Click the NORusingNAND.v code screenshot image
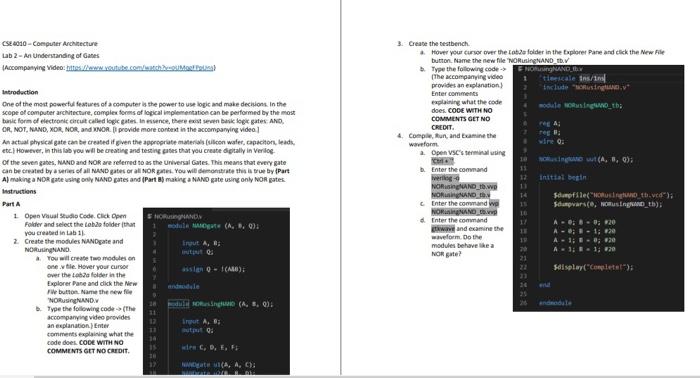This screenshot has width=700, height=378. click(x=217, y=291)
